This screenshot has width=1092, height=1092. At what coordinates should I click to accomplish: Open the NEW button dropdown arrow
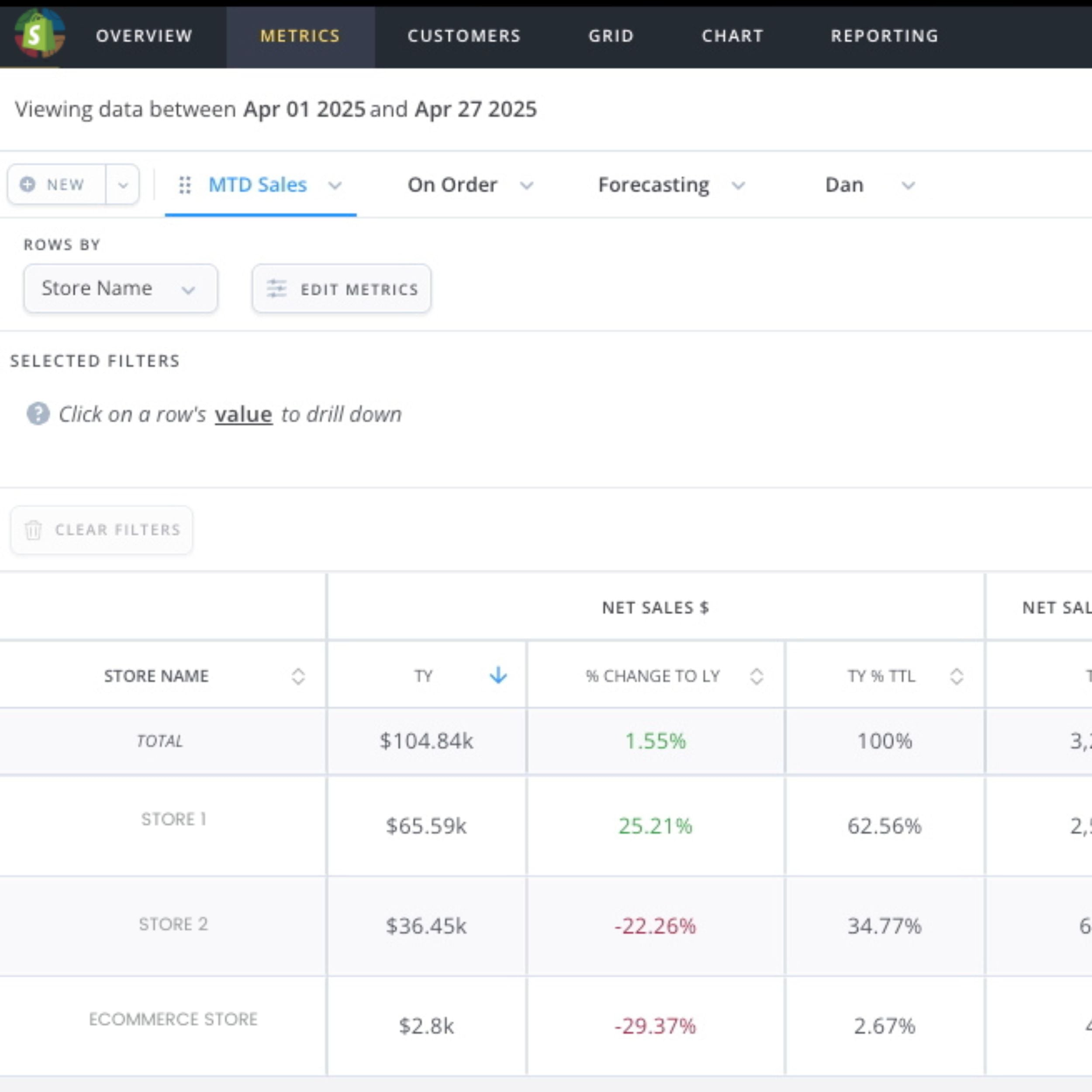pyautogui.click(x=123, y=185)
